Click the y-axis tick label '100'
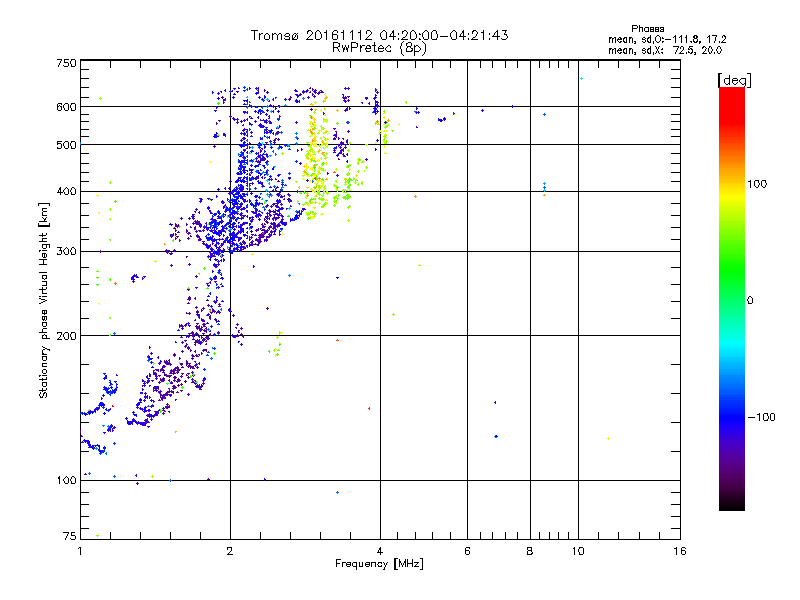This screenshot has height=600, width=800. pos(66,480)
